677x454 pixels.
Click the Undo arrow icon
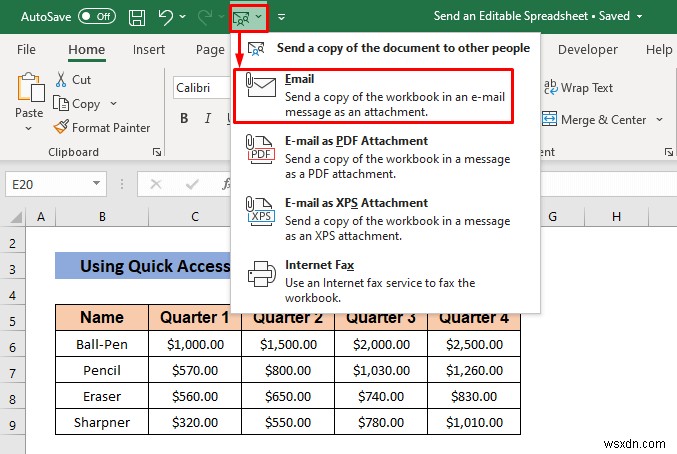click(165, 17)
